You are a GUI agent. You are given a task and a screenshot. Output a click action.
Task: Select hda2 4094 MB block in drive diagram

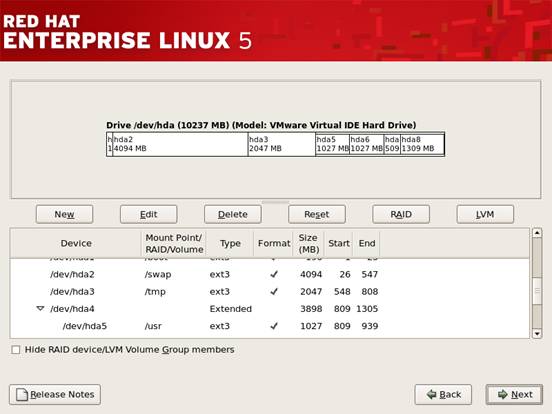180,144
